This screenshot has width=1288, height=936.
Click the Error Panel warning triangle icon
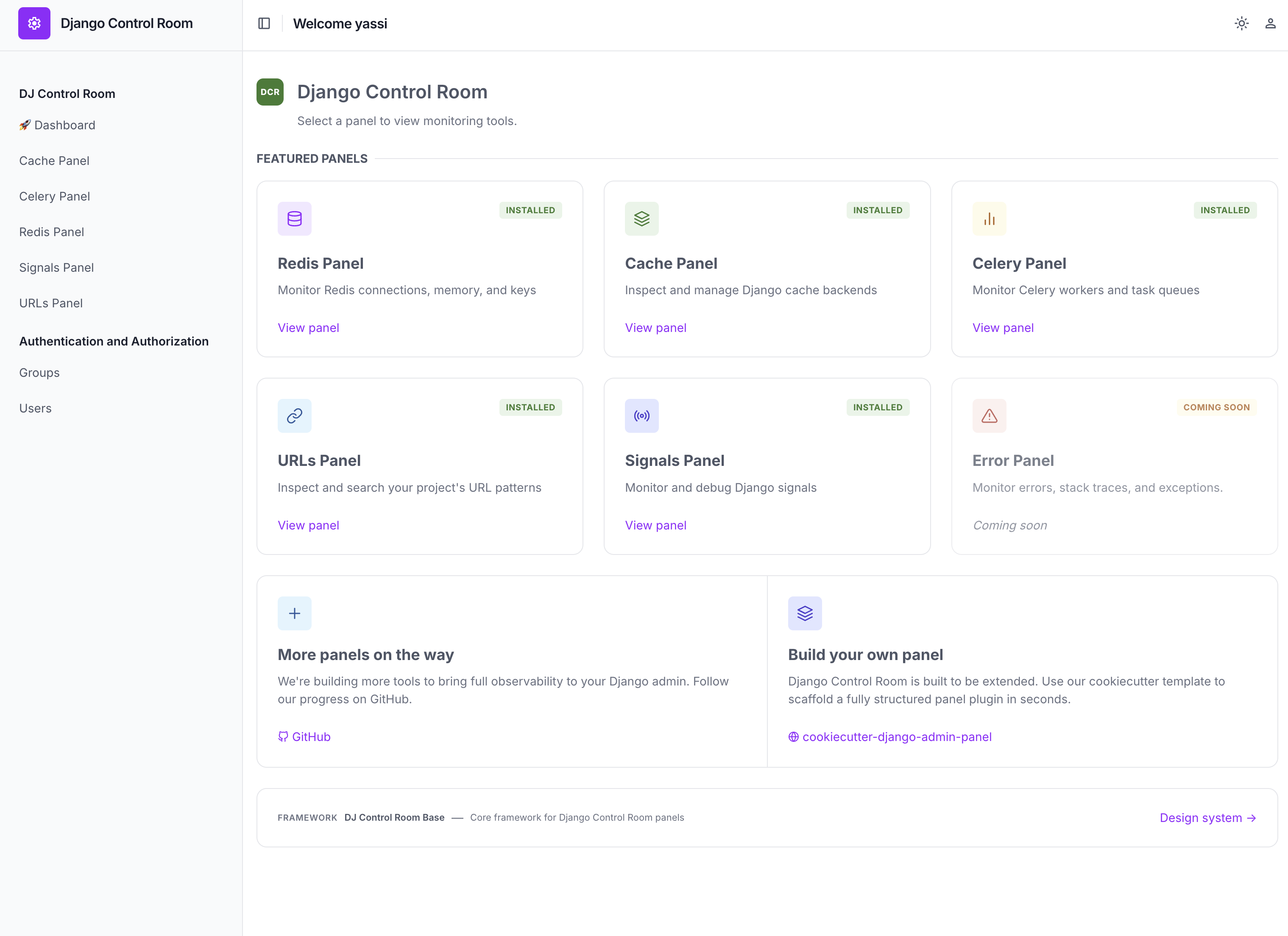tap(989, 416)
